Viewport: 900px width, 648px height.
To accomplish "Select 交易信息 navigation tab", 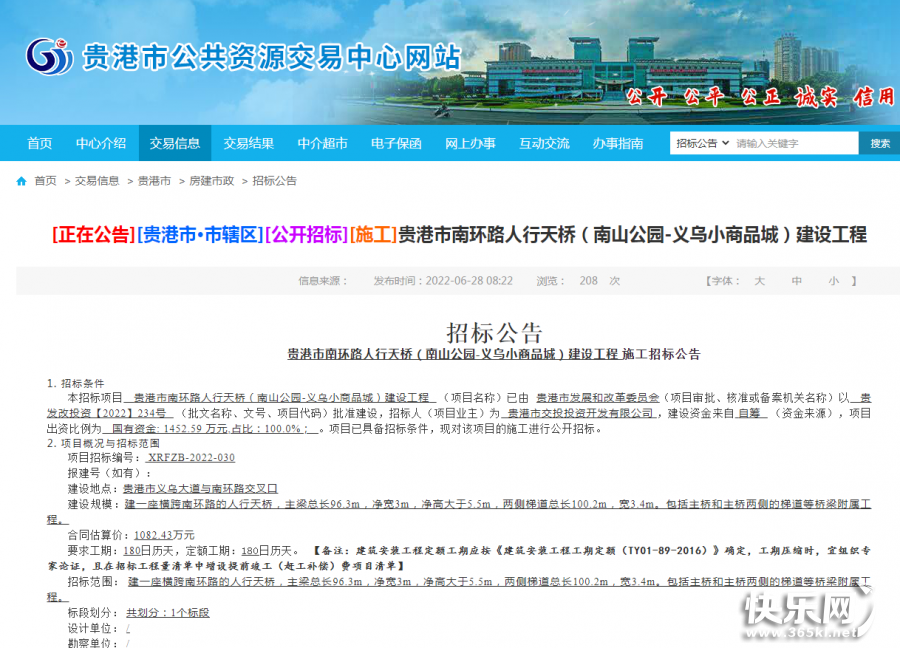I will click(x=175, y=143).
